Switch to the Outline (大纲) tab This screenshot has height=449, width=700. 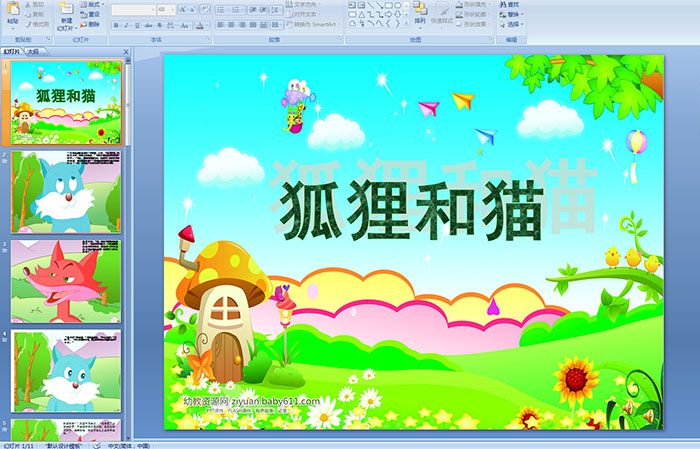point(34,52)
